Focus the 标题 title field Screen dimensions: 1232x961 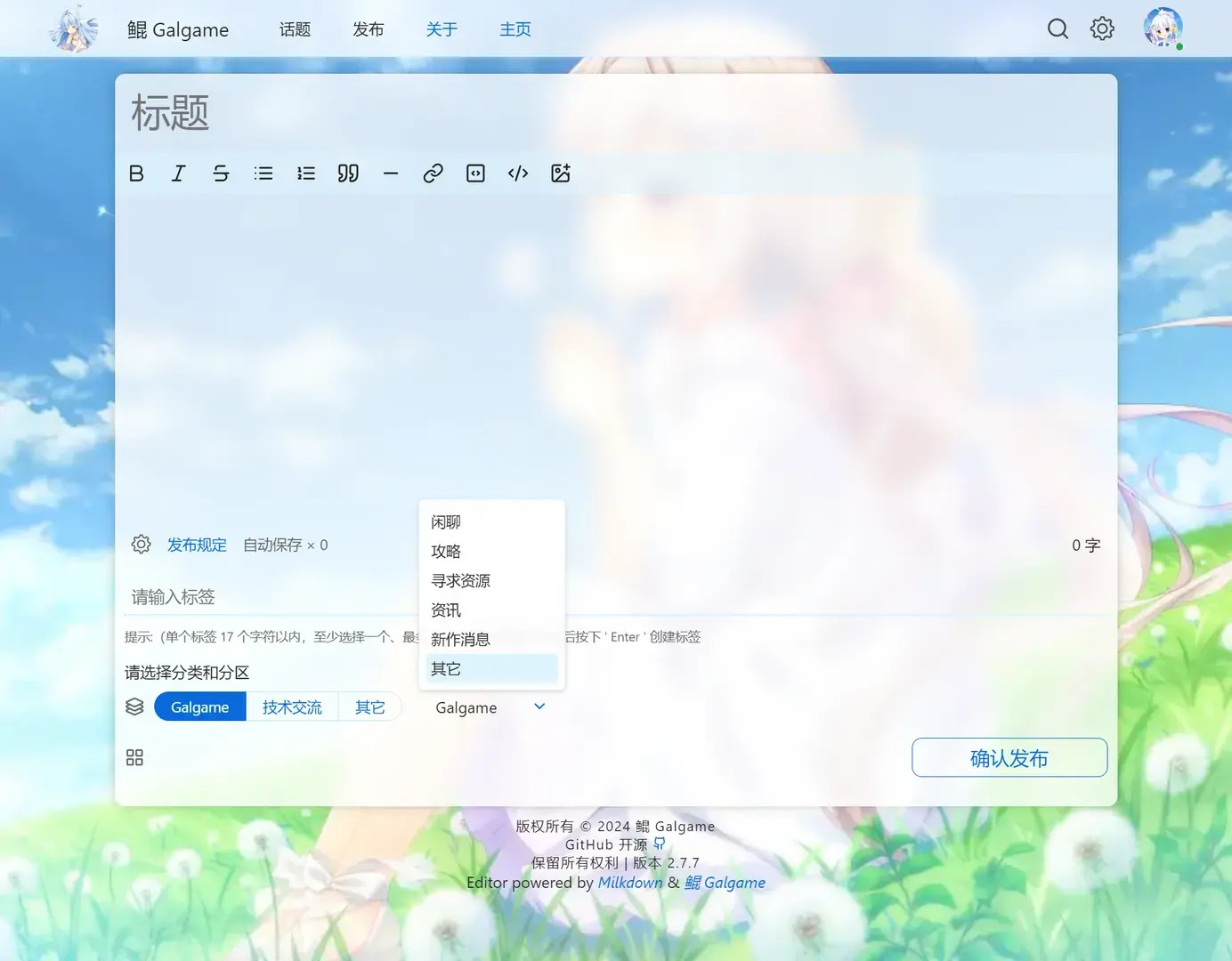click(x=616, y=113)
